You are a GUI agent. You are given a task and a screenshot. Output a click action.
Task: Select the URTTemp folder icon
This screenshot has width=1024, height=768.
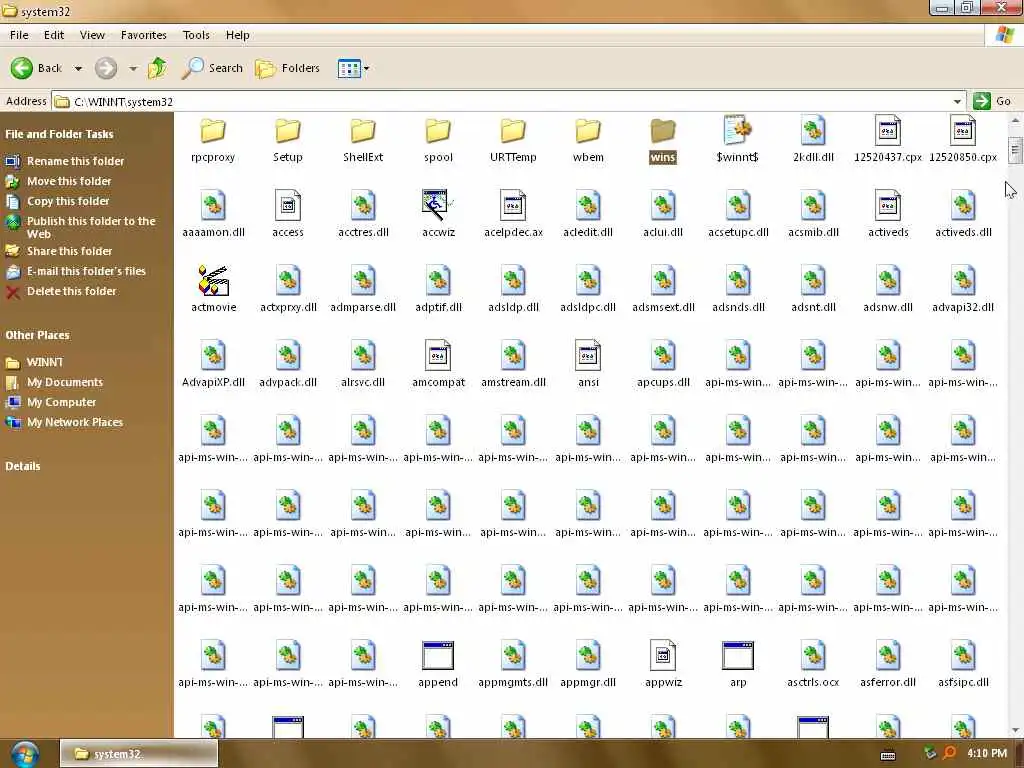[x=513, y=131]
